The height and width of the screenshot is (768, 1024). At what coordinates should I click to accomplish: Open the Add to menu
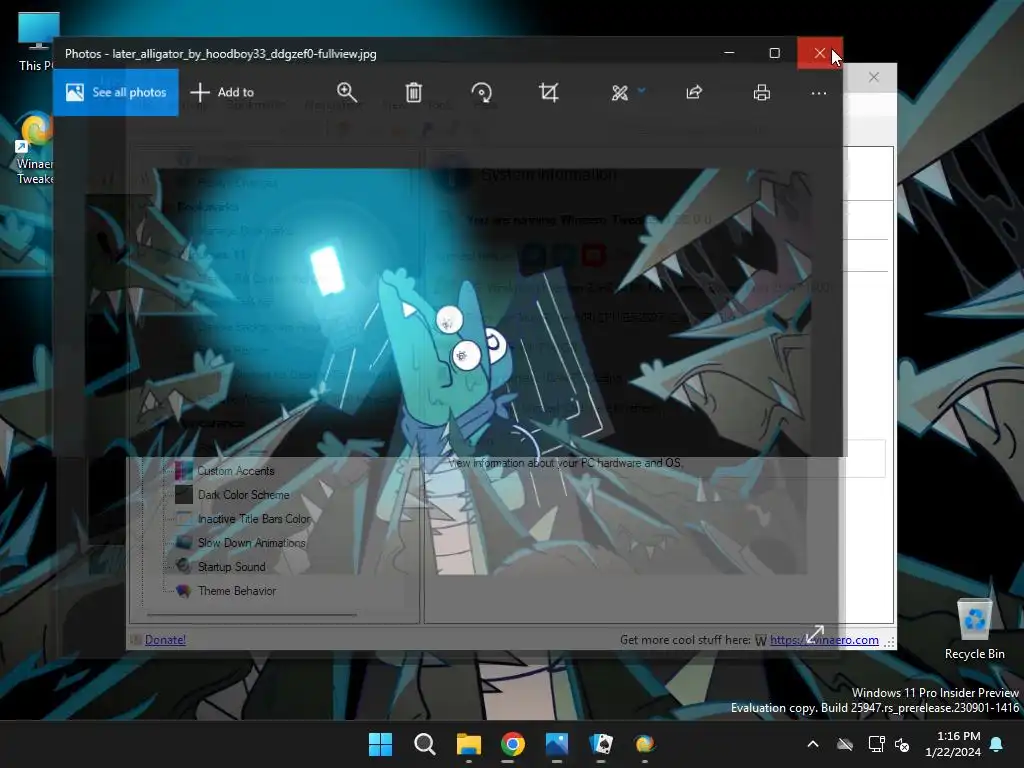click(x=222, y=92)
